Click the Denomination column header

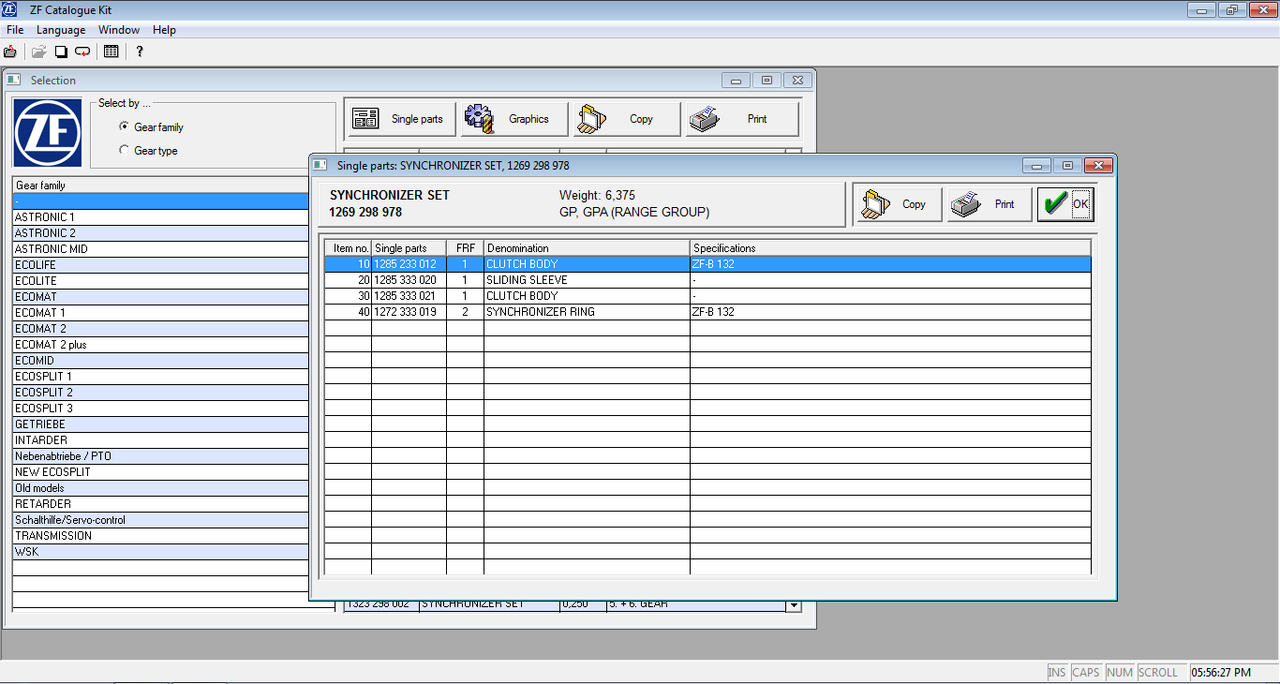[587, 248]
